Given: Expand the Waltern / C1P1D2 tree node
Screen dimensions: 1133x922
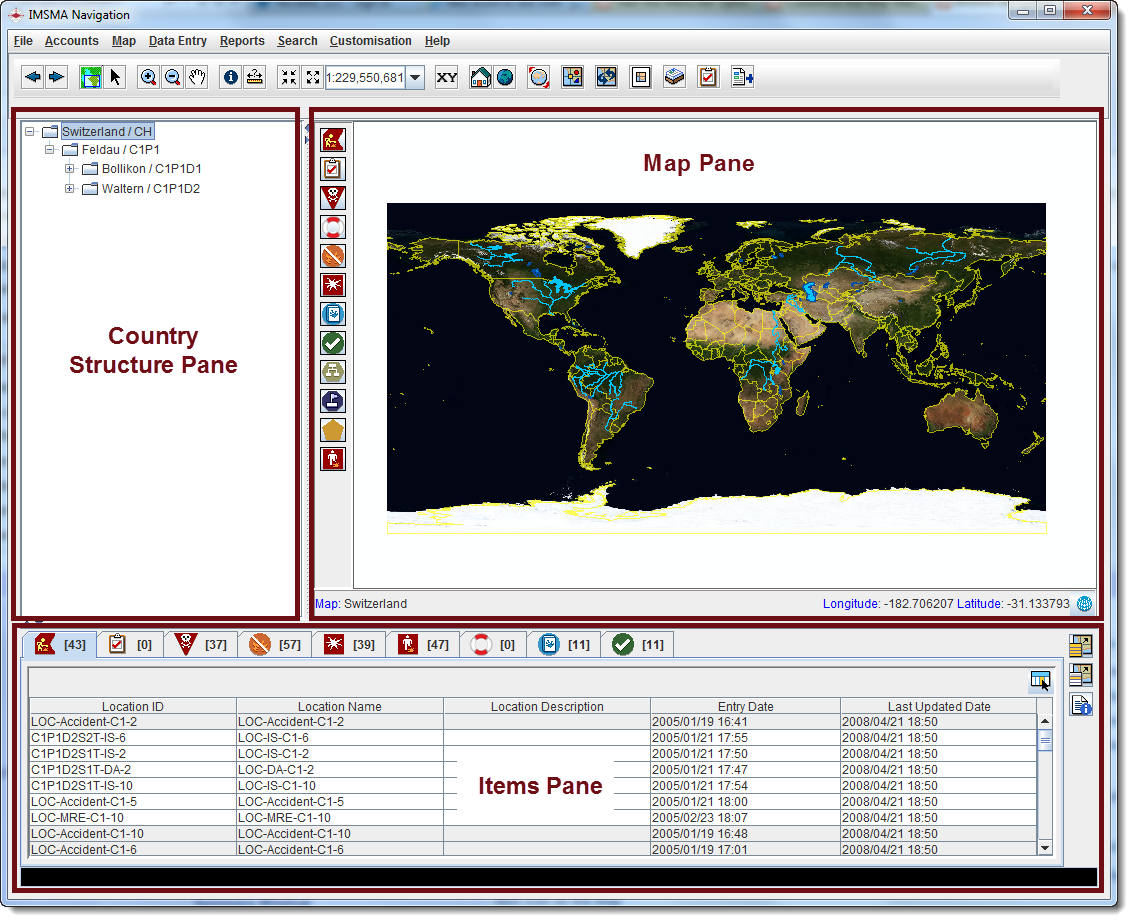Looking at the screenshot, I should pyautogui.click(x=70, y=189).
